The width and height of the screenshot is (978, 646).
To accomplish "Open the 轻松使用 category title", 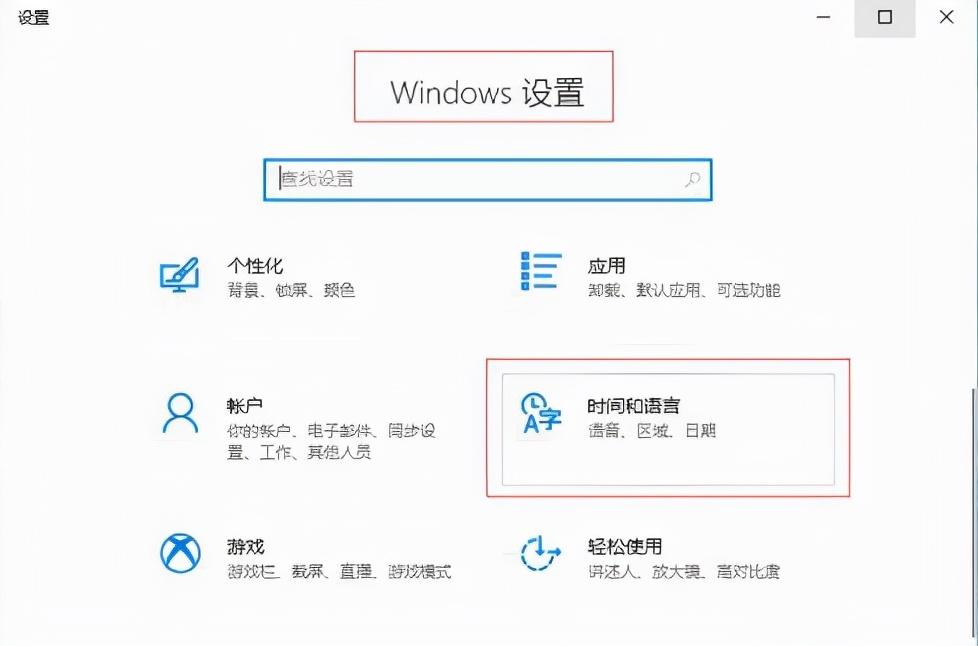I will [624, 547].
